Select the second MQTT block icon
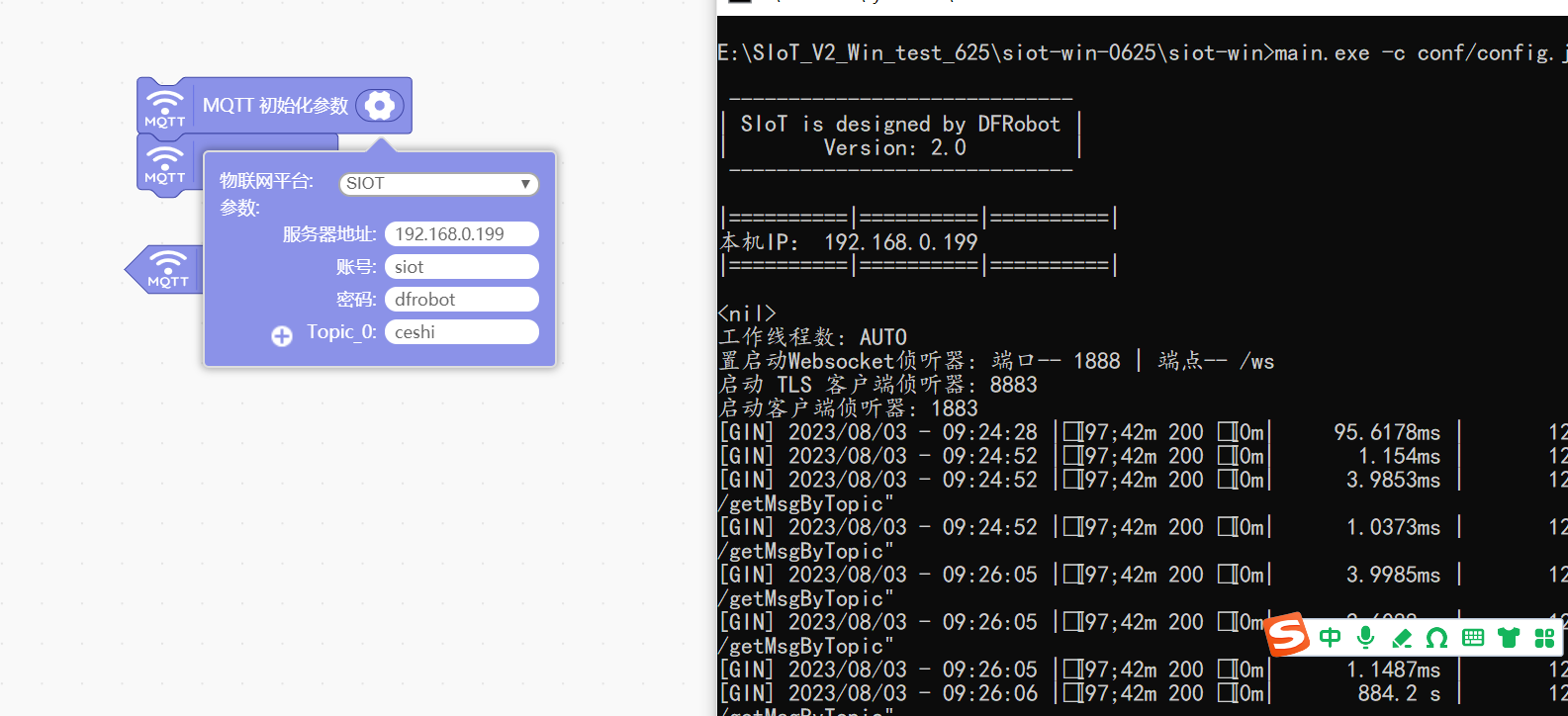1568x716 pixels. (x=165, y=164)
